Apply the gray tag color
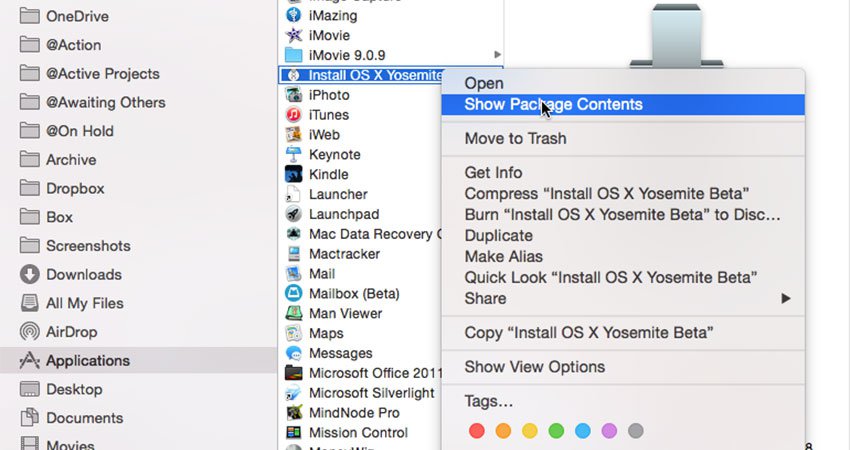The image size is (850, 450). [x=636, y=431]
